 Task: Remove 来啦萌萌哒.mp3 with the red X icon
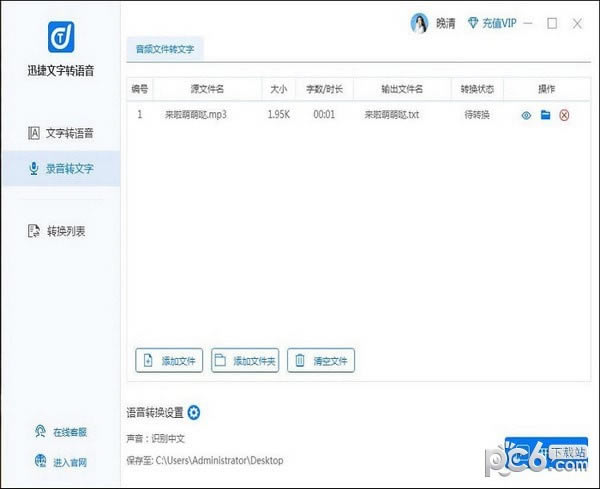coord(564,115)
